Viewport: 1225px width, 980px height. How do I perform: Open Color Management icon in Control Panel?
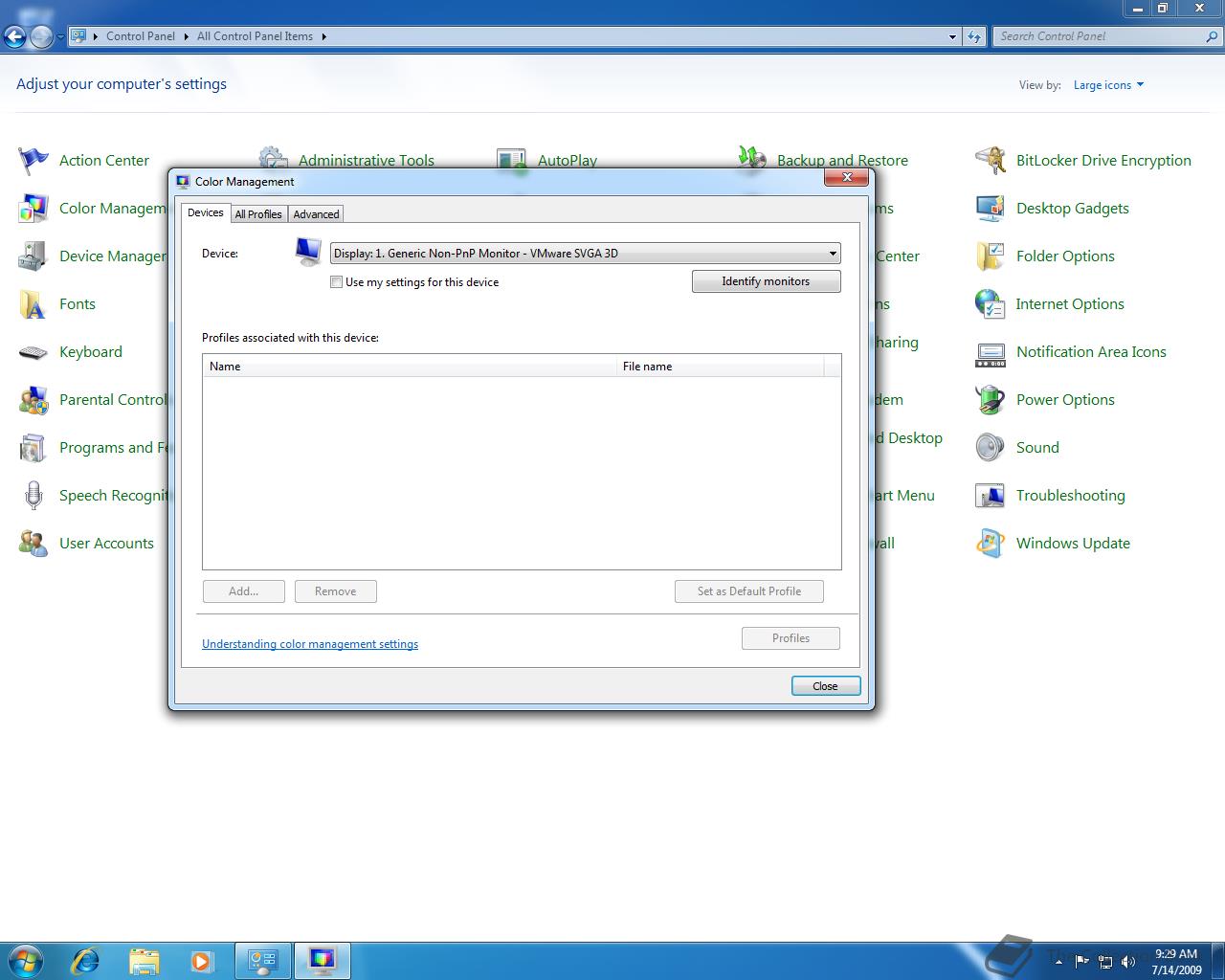33,208
